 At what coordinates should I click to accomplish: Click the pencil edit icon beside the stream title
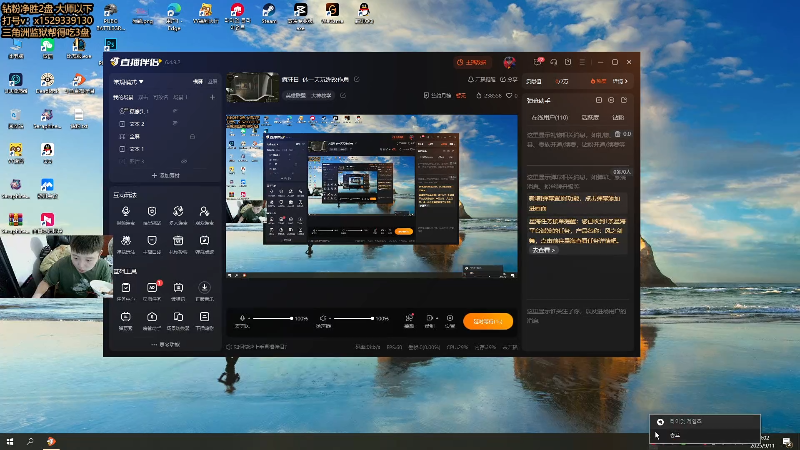click(x=357, y=79)
